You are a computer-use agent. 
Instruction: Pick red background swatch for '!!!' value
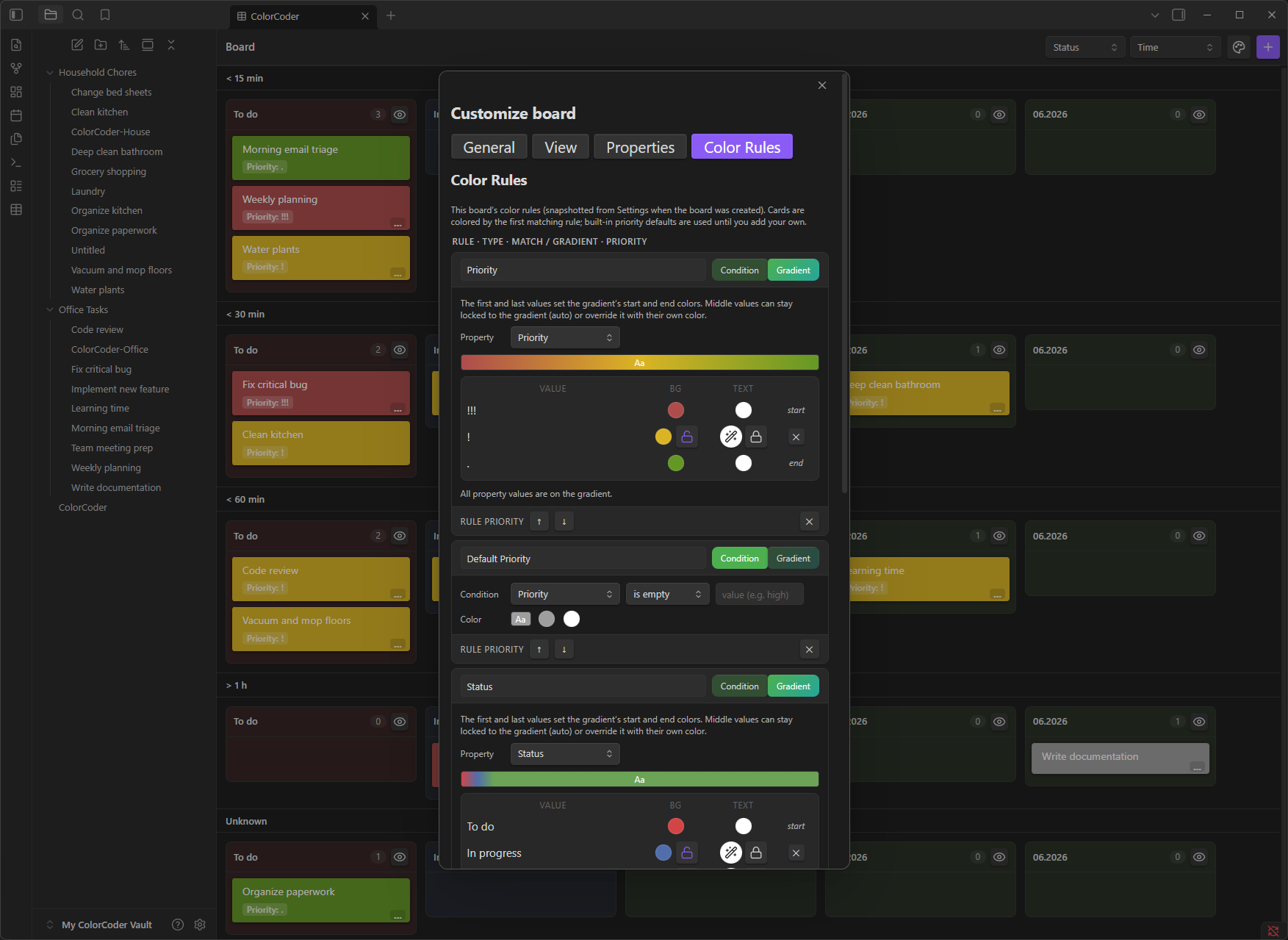(676, 410)
